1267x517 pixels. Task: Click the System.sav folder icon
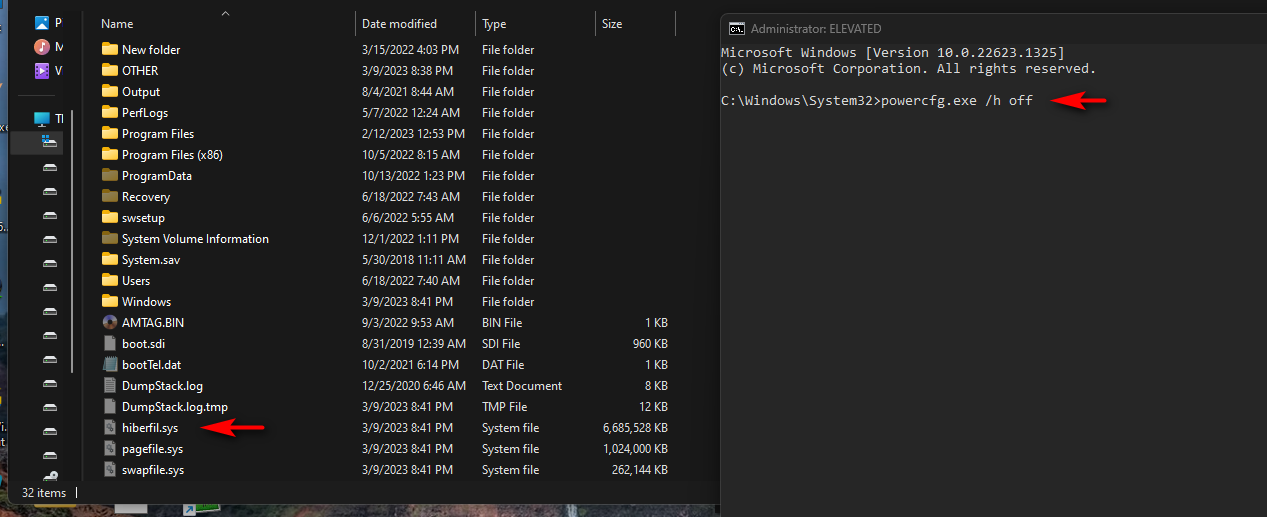click(110, 259)
